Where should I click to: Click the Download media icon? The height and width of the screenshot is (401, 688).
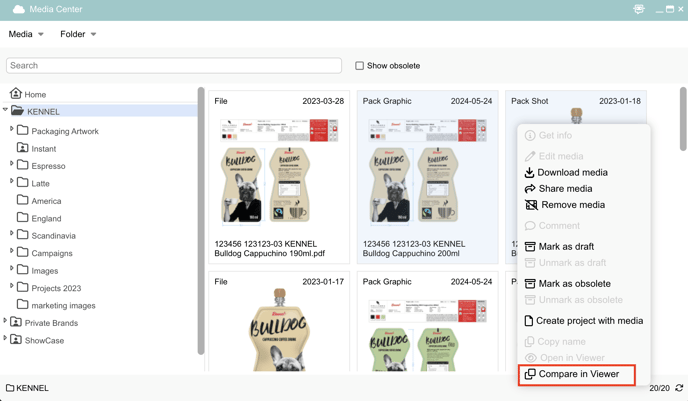[530, 172]
